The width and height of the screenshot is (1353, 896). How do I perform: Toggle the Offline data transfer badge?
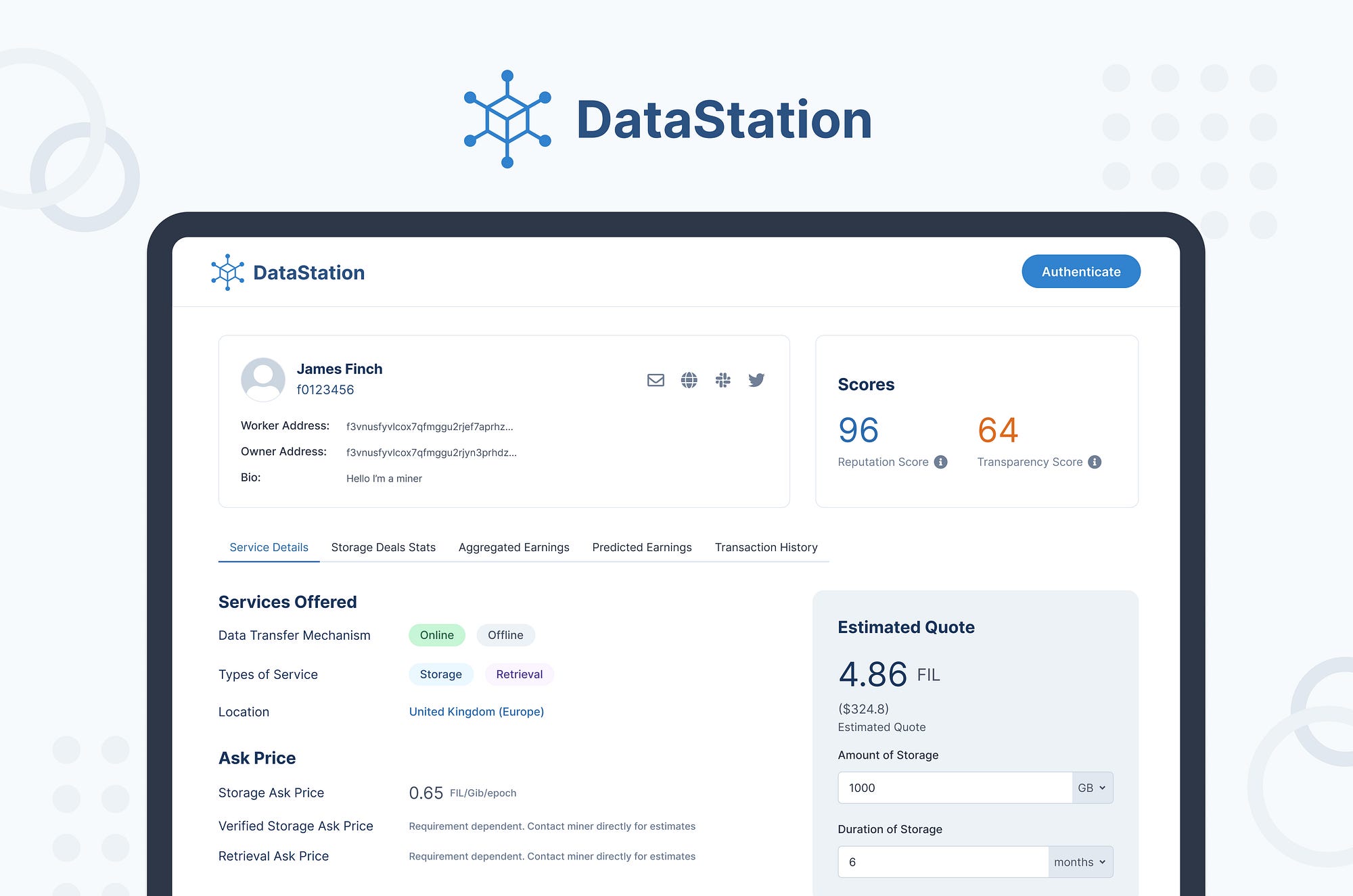(x=505, y=635)
